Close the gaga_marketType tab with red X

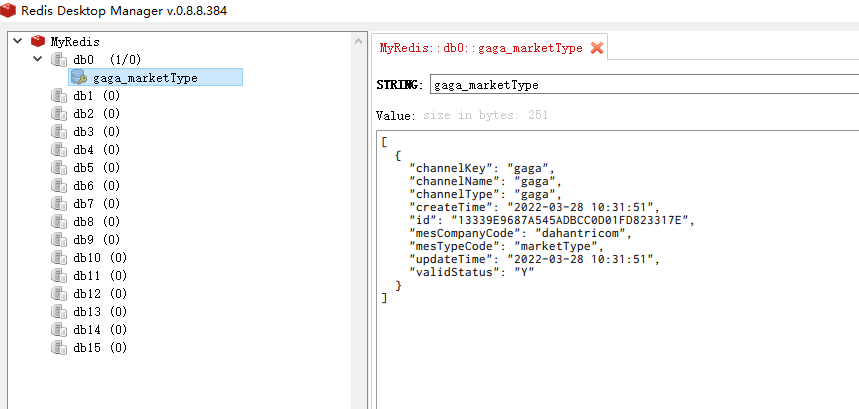597,48
